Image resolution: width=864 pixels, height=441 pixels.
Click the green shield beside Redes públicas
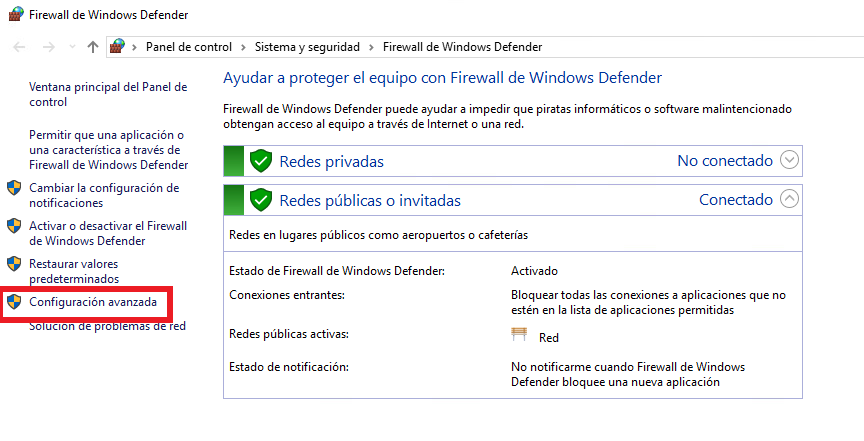261,200
